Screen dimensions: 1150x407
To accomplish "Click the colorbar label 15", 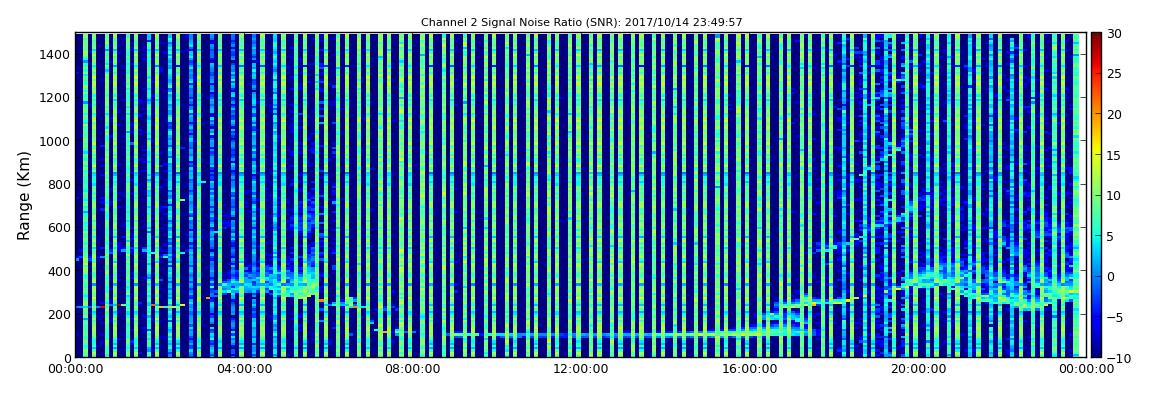I will (1115, 155).
